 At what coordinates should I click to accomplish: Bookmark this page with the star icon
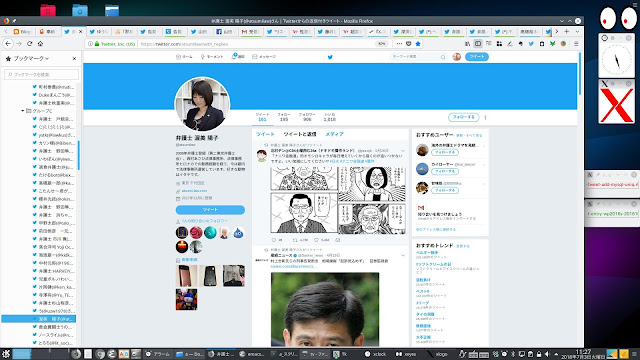(x=418, y=44)
